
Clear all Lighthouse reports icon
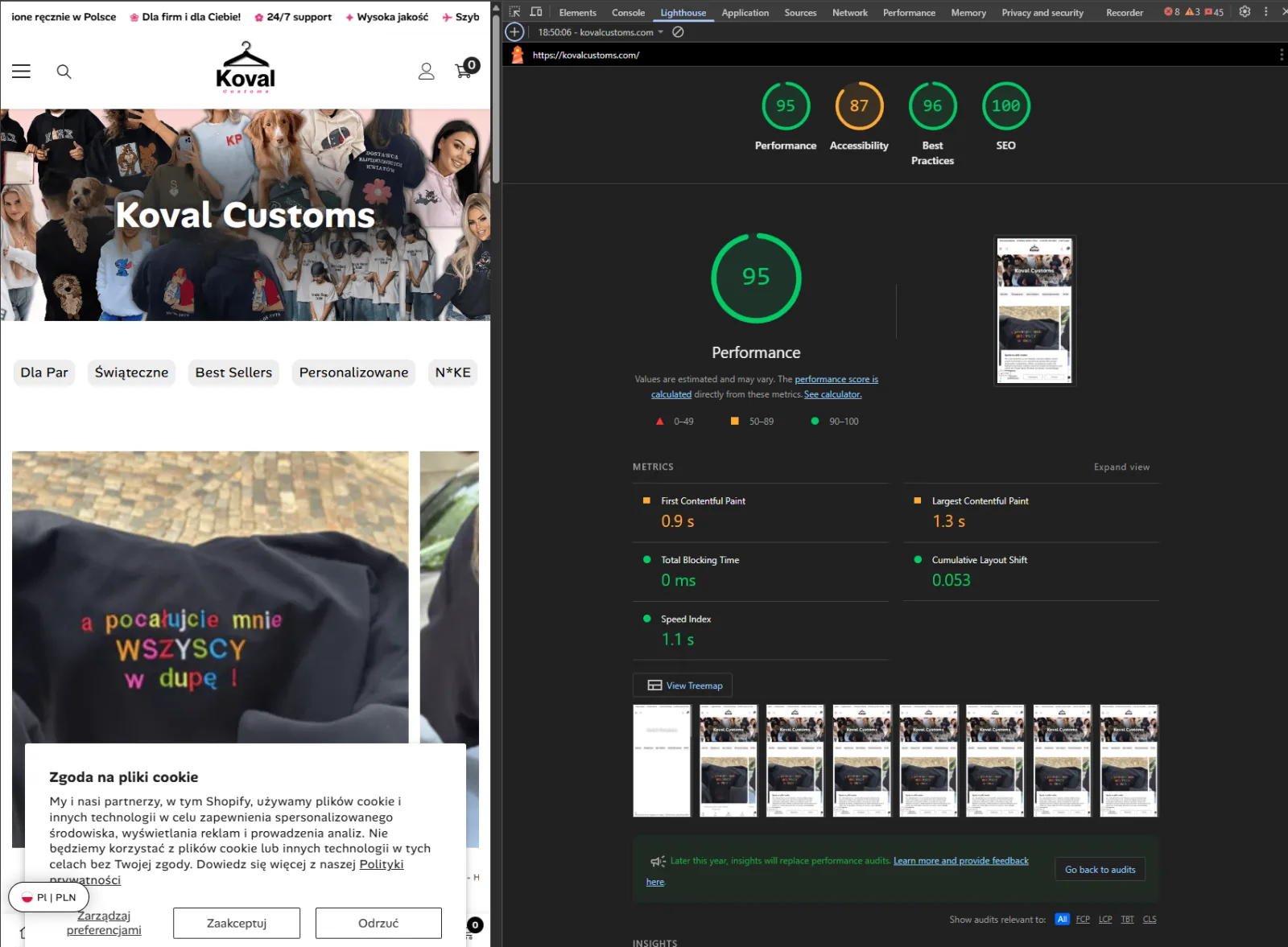tap(678, 32)
